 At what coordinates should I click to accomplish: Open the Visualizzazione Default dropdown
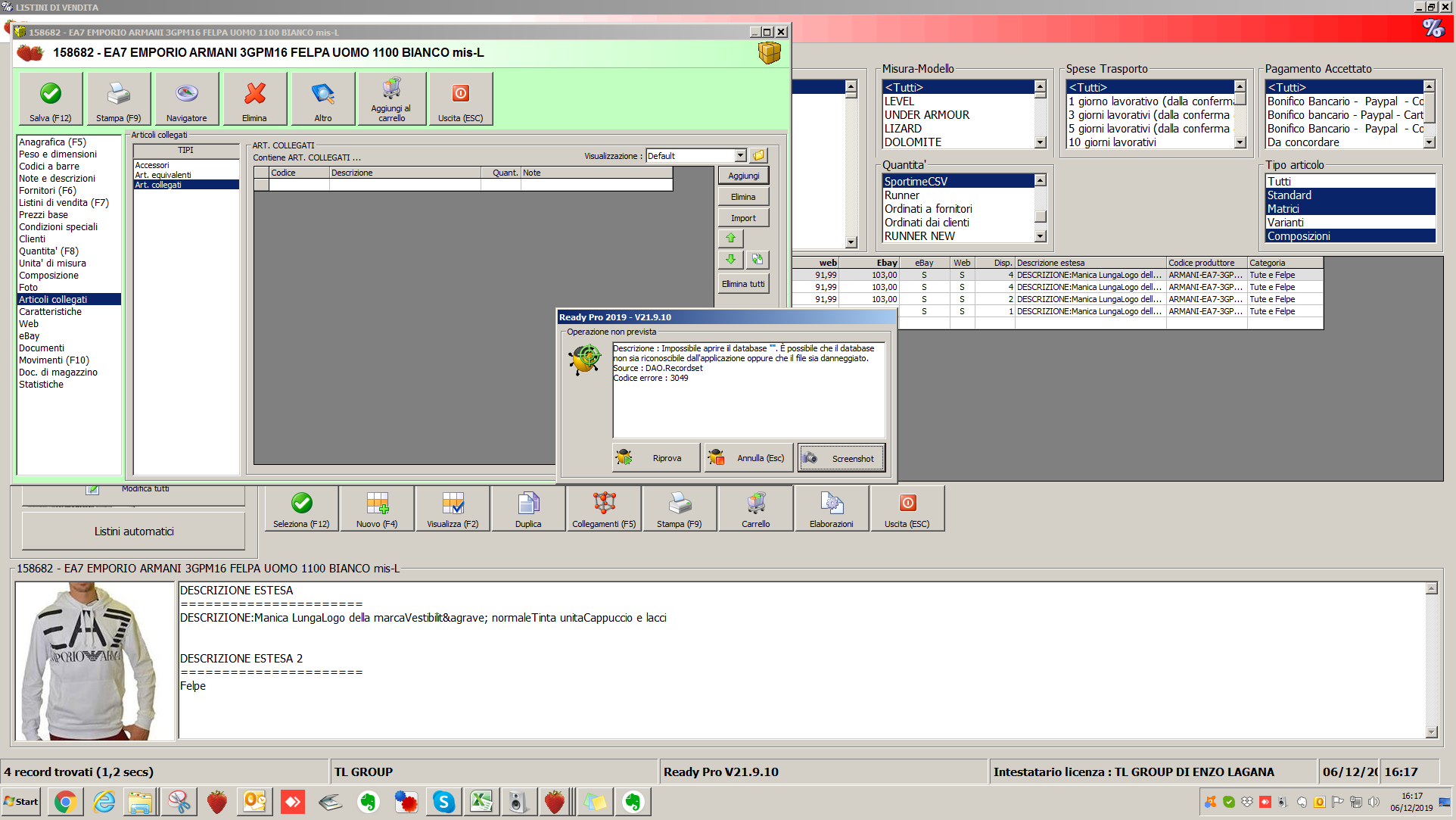[740, 156]
